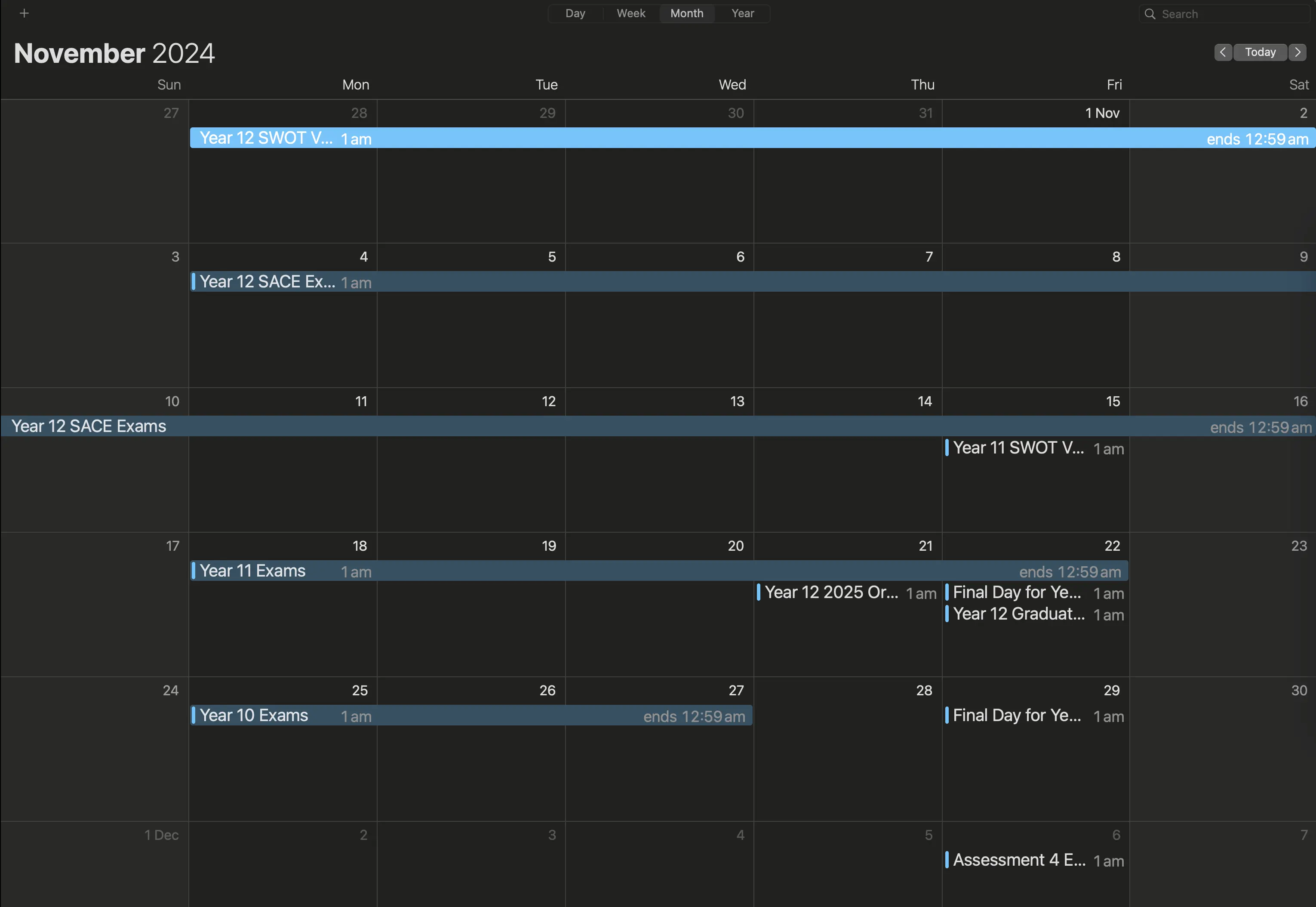Open the Year 12 2025 Orientation event

829,592
